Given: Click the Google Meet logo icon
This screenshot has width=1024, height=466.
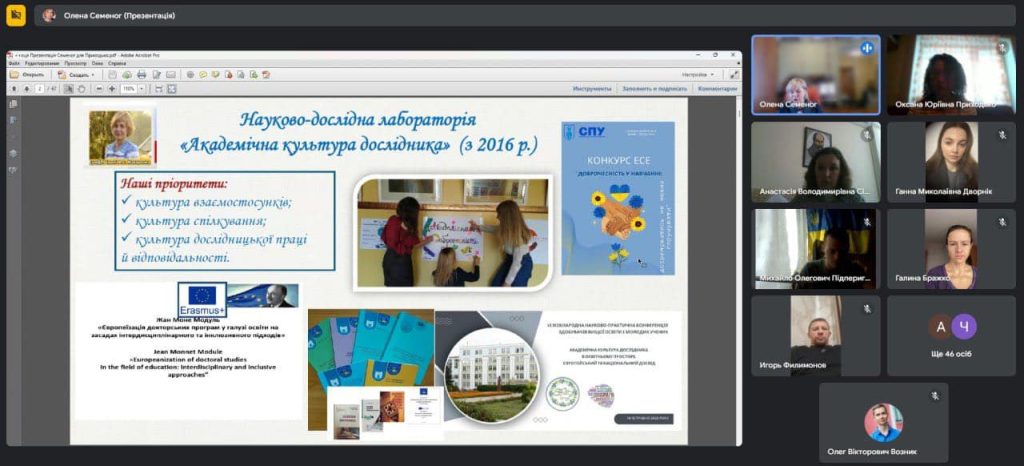Looking at the screenshot, I should [16, 15].
